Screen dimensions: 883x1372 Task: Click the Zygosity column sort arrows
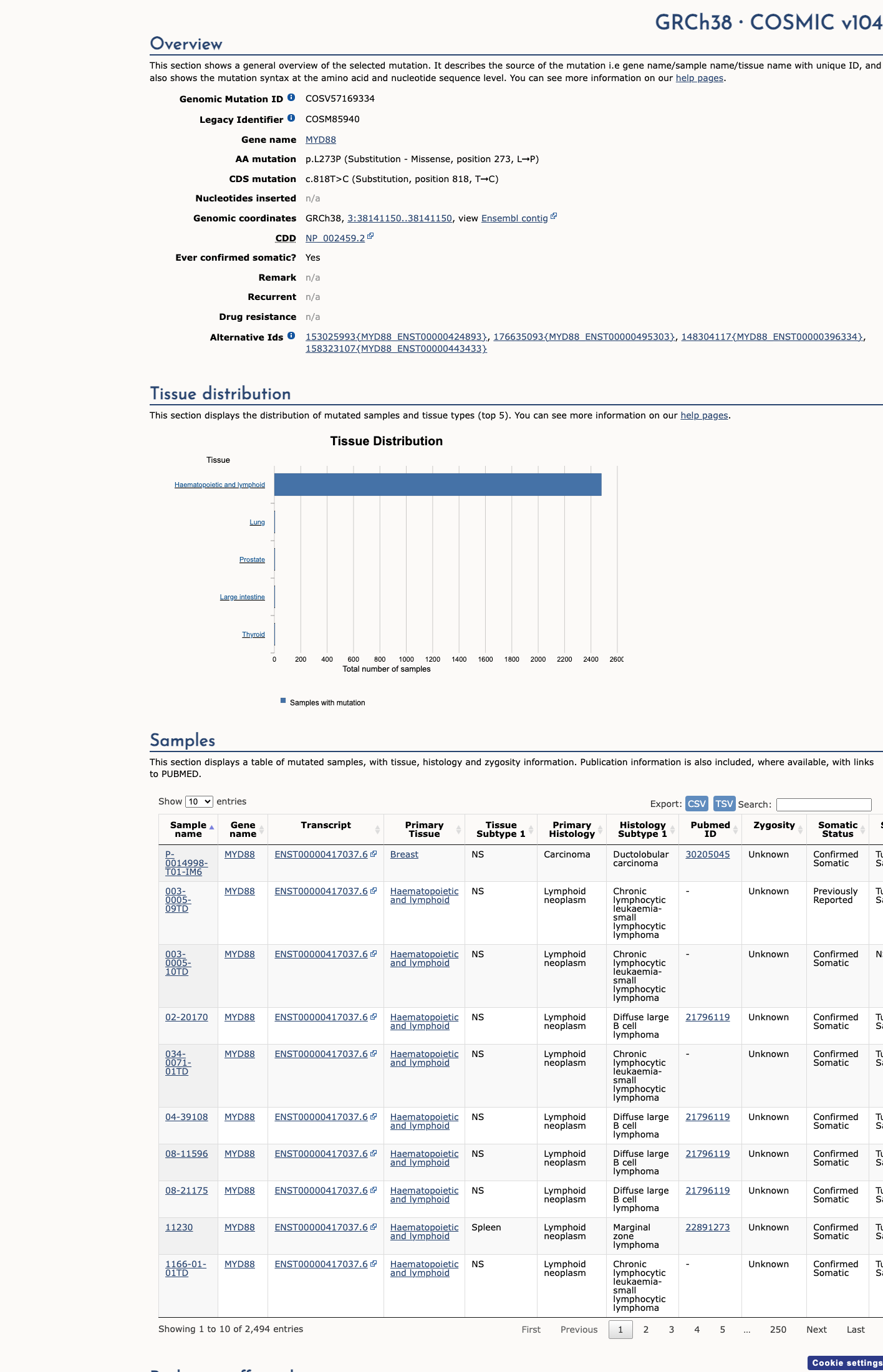point(800,830)
